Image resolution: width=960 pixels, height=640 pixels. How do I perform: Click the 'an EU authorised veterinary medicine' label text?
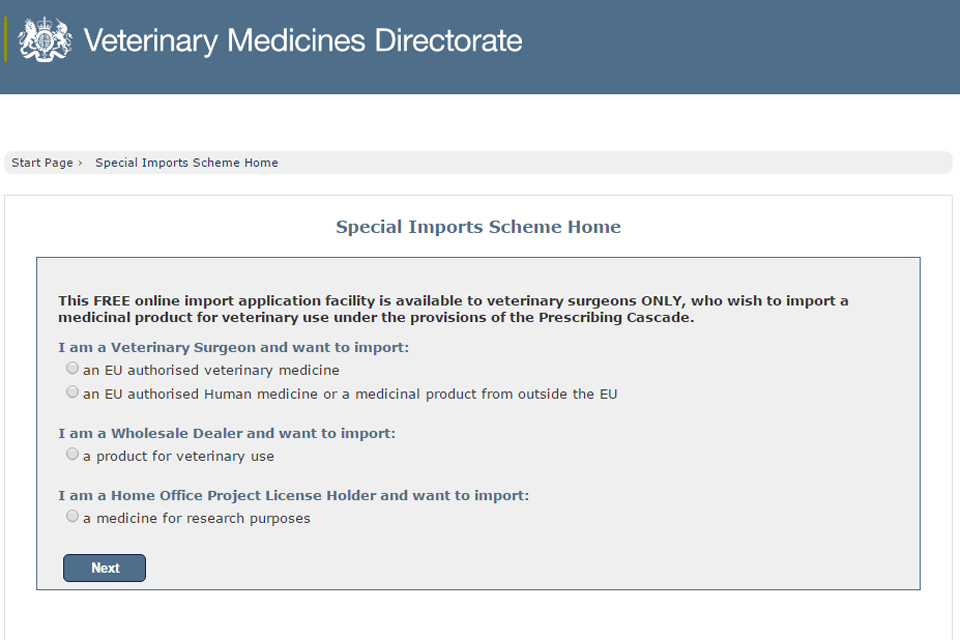pos(211,370)
